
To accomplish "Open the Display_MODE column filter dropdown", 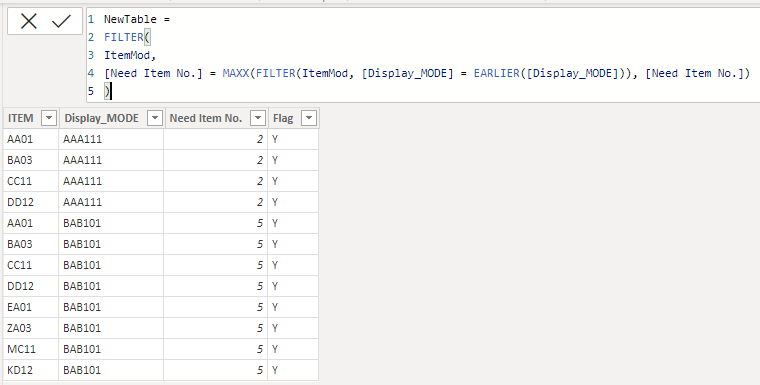I will tap(154, 118).
